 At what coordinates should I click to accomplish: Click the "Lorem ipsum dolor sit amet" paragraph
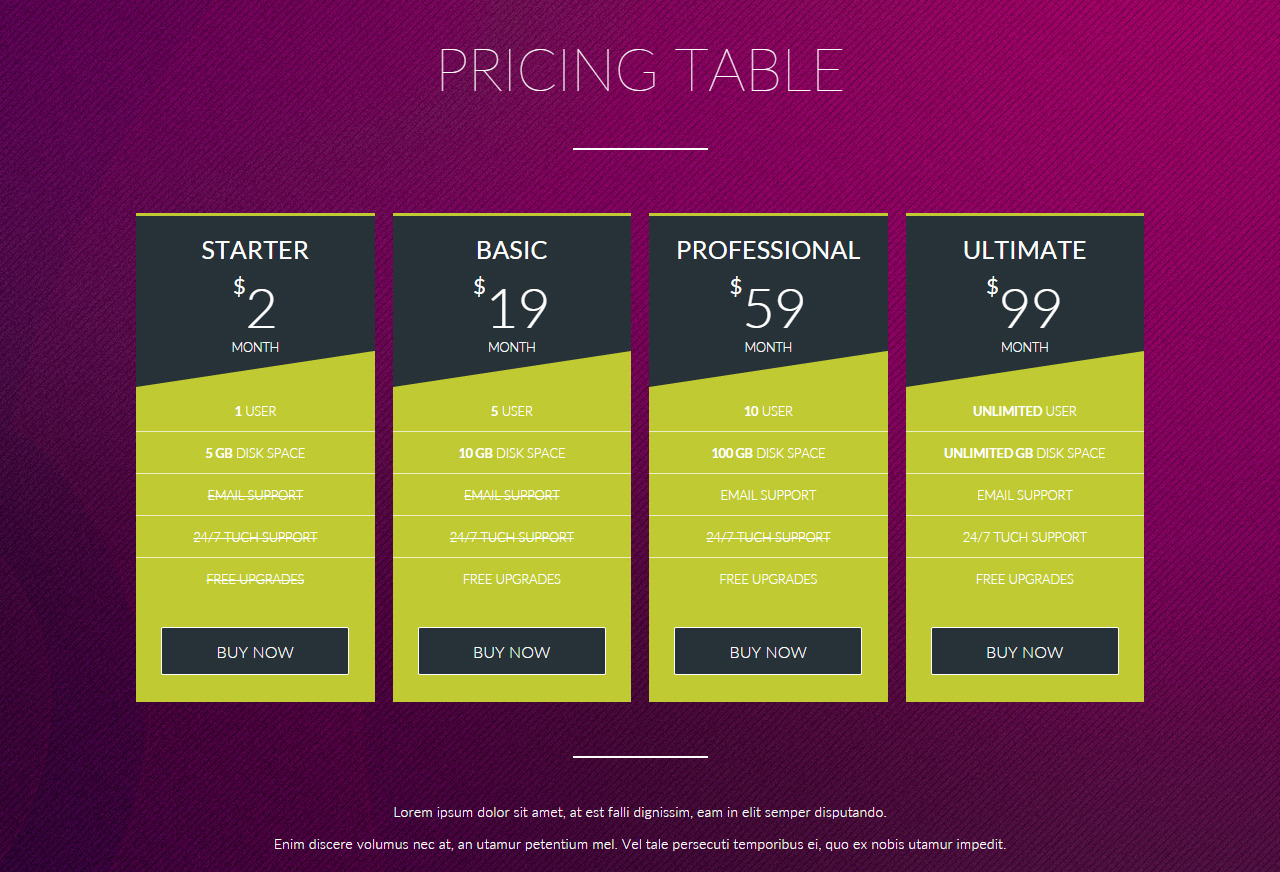click(640, 812)
